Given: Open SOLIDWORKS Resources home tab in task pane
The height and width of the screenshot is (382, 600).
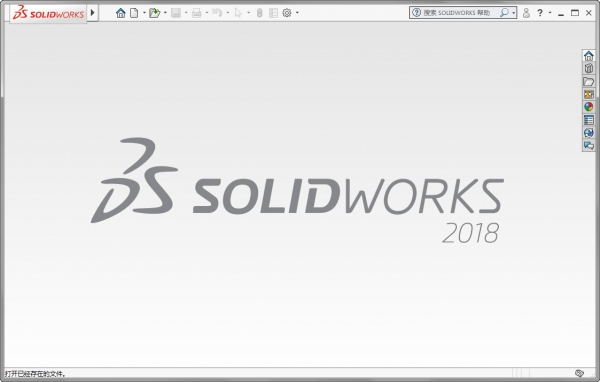Looking at the screenshot, I should tap(589, 56).
